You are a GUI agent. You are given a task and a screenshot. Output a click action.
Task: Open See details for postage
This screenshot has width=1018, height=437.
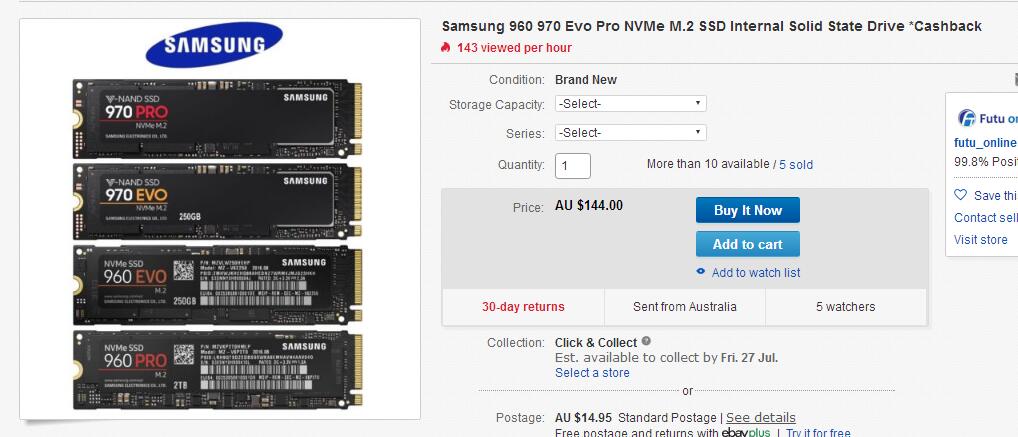[x=760, y=418]
